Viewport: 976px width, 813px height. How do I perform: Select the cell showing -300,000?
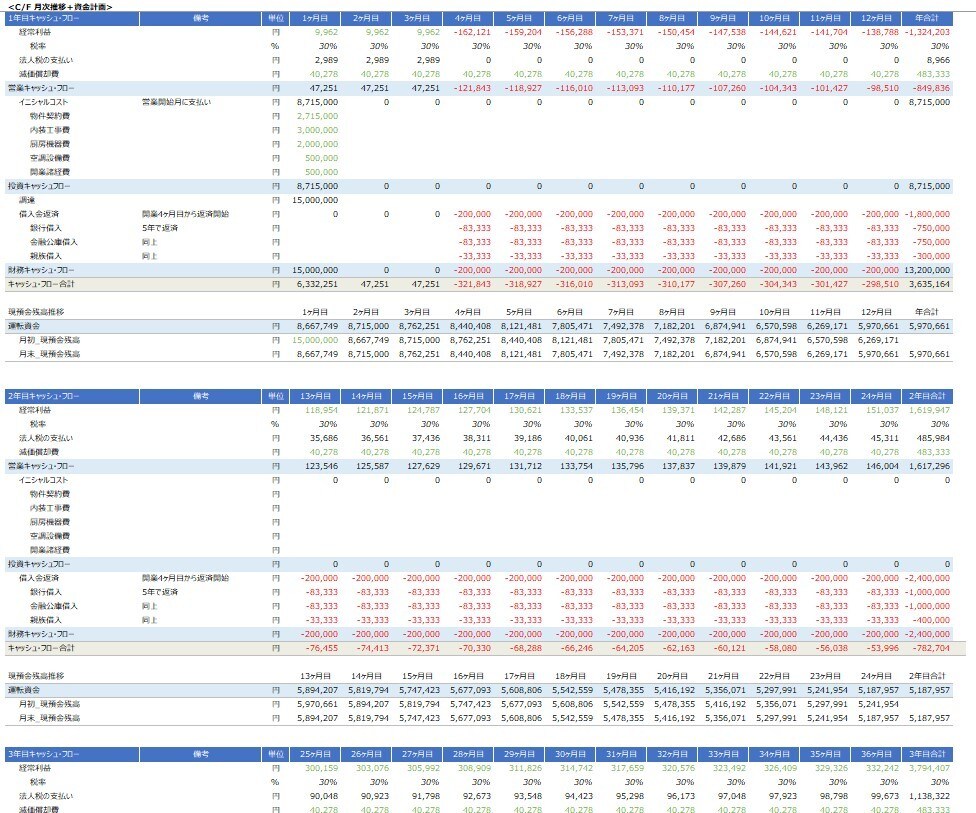pos(932,256)
